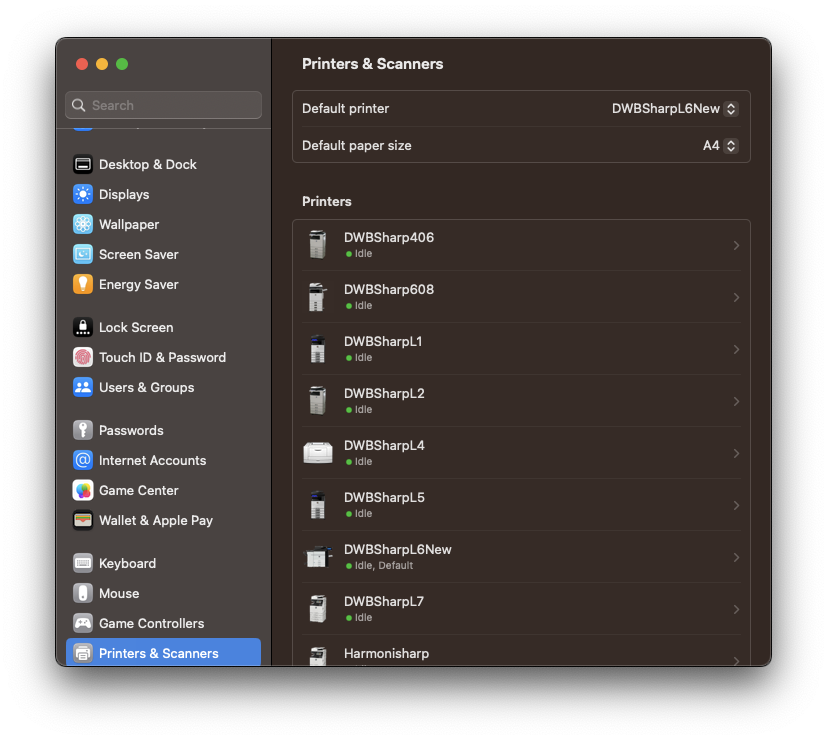This screenshot has width=827, height=740.
Task: Click the DWBSharpL4 printer thumbnail icon
Action: pyautogui.click(x=317, y=453)
